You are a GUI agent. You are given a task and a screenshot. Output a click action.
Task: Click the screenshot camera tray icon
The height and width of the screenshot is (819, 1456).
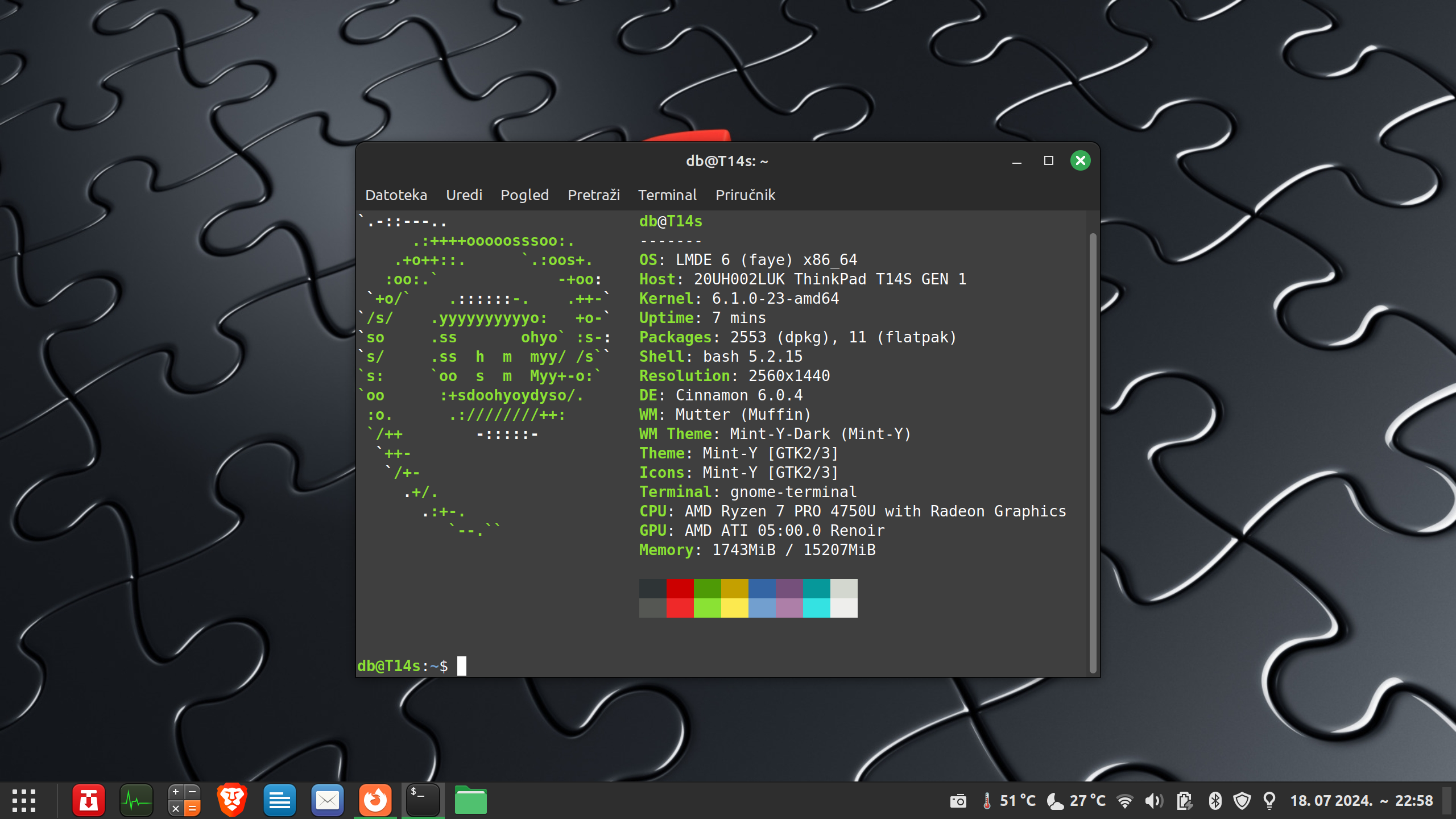(958, 801)
